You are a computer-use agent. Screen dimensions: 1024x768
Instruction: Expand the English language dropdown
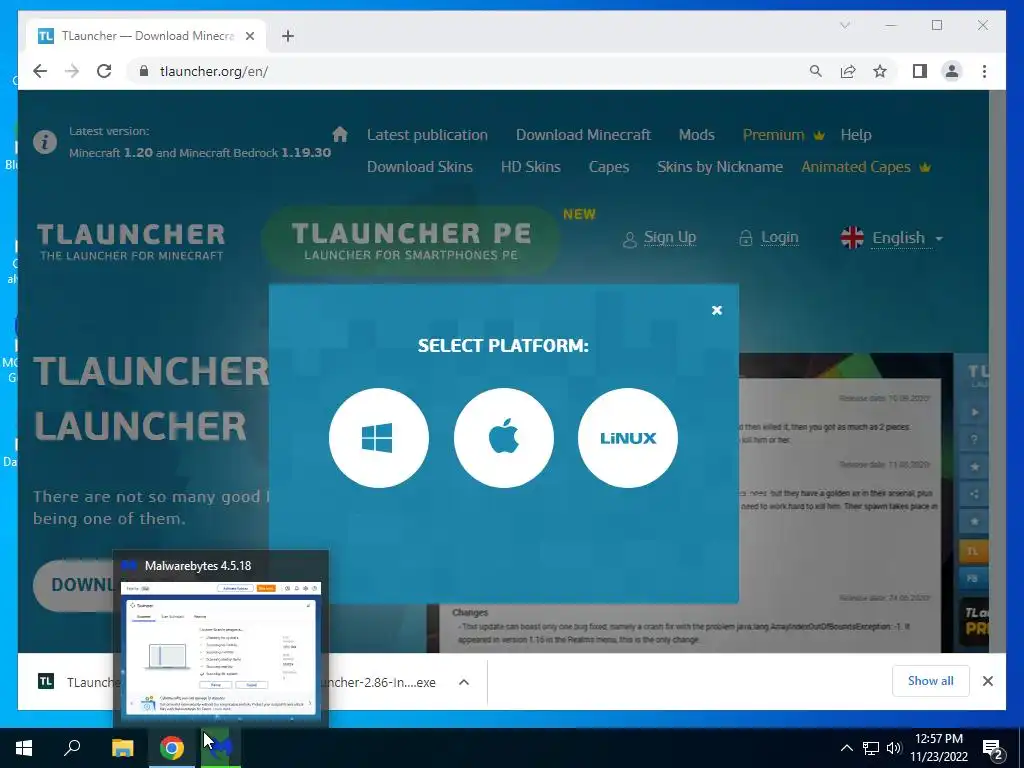click(892, 238)
